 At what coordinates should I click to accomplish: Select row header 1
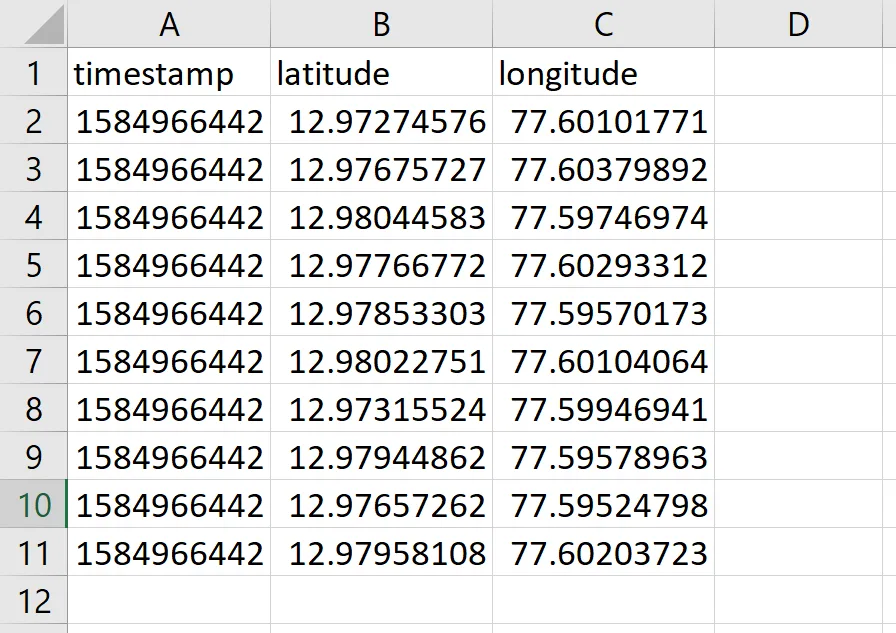pyautogui.click(x=34, y=73)
